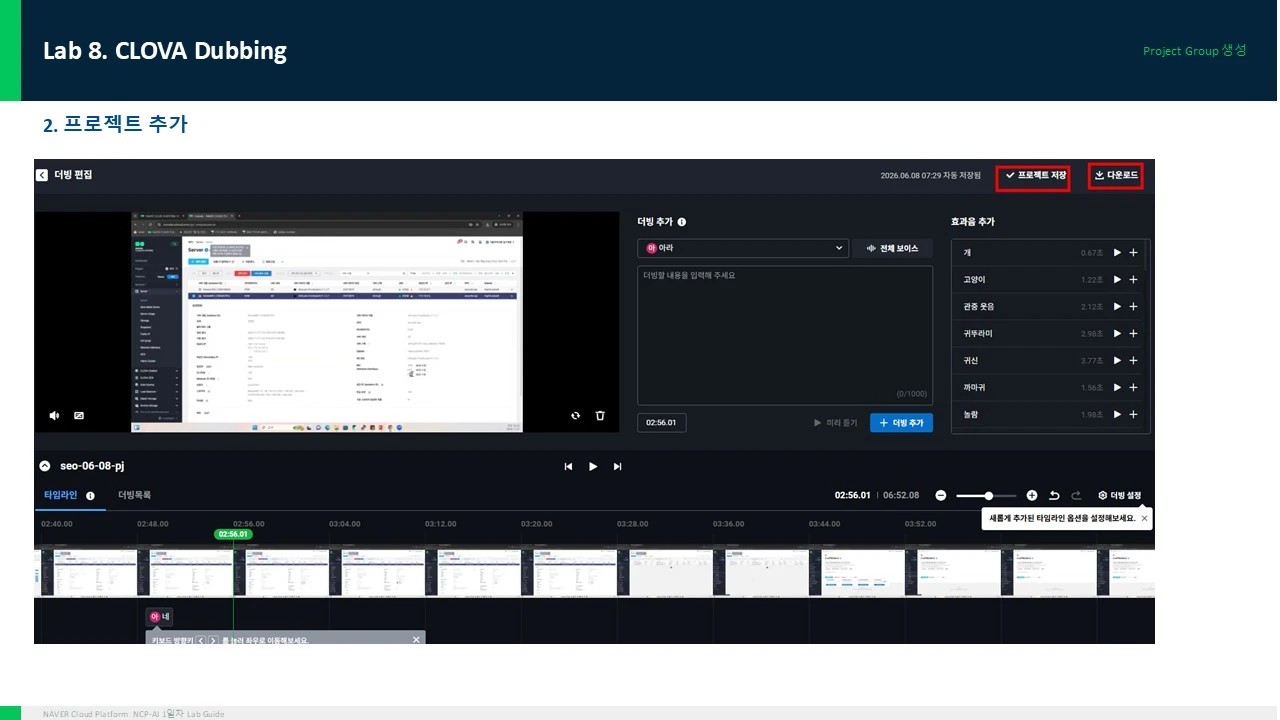The height and width of the screenshot is (720, 1280).
Task: Click the 02:56.01 time input field
Action: pyautogui.click(x=662, y=423)
